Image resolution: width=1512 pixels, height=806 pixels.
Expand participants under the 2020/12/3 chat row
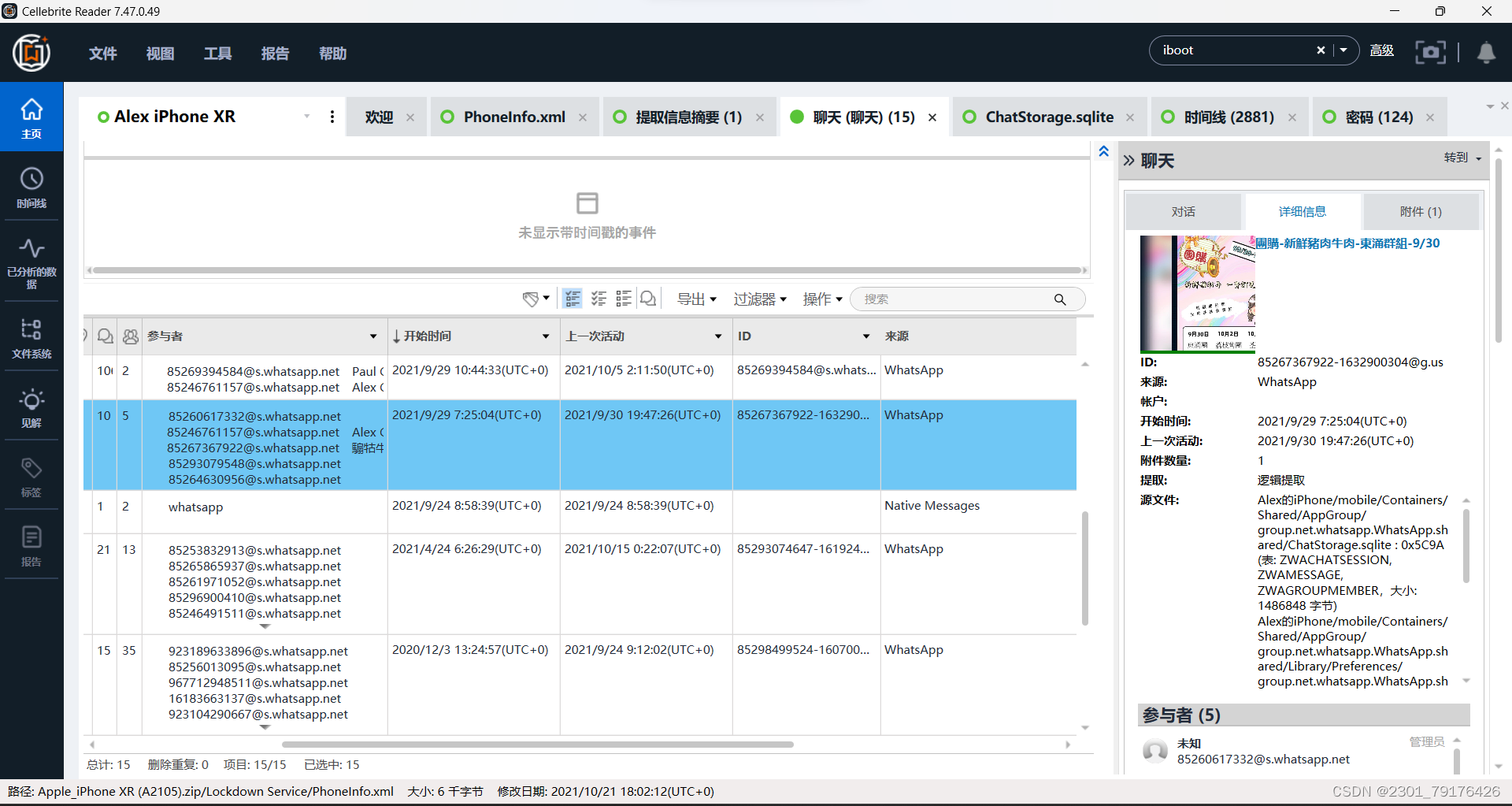tap(265, 727)
